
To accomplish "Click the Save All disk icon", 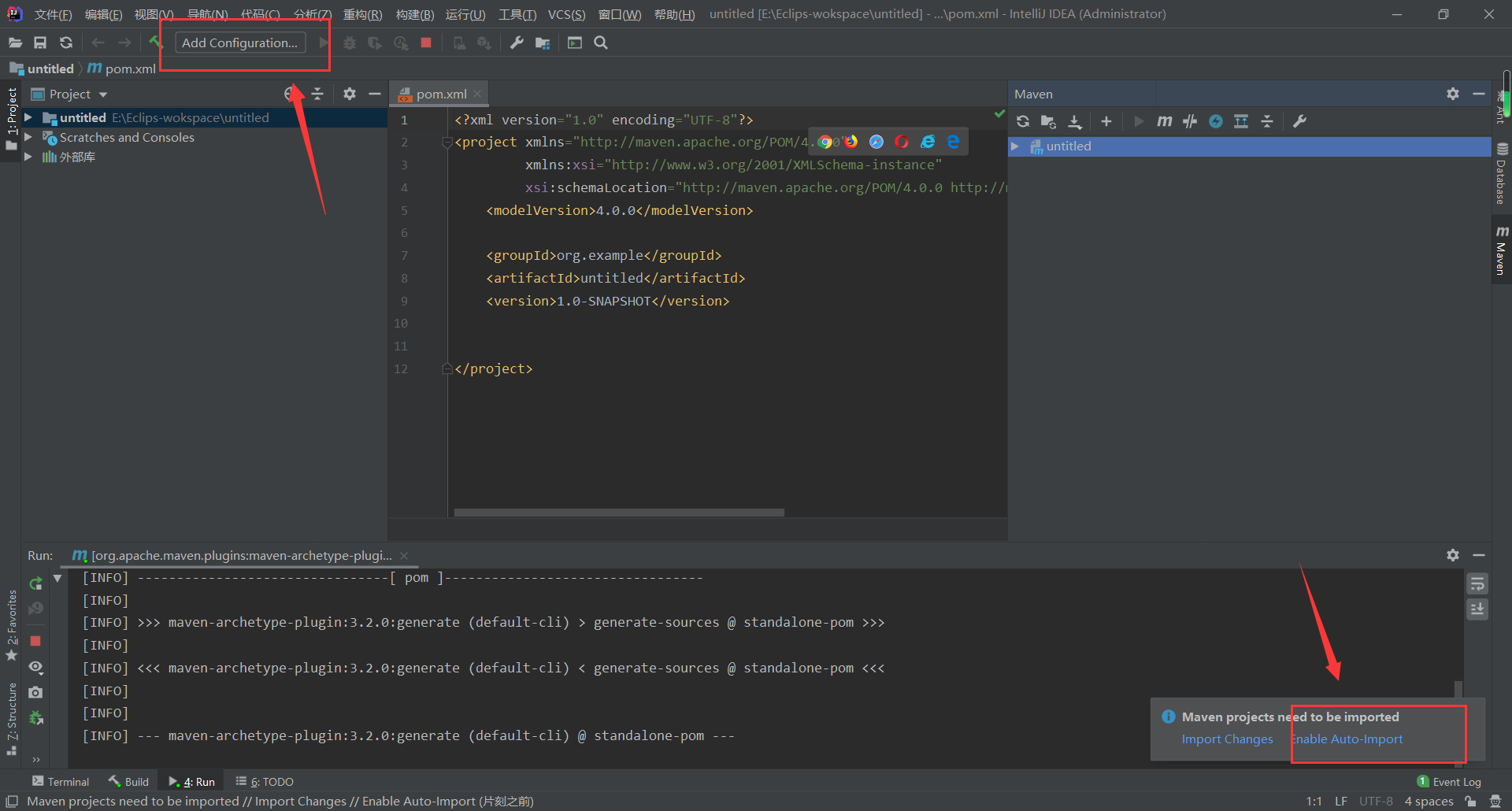I will [40, 43].
